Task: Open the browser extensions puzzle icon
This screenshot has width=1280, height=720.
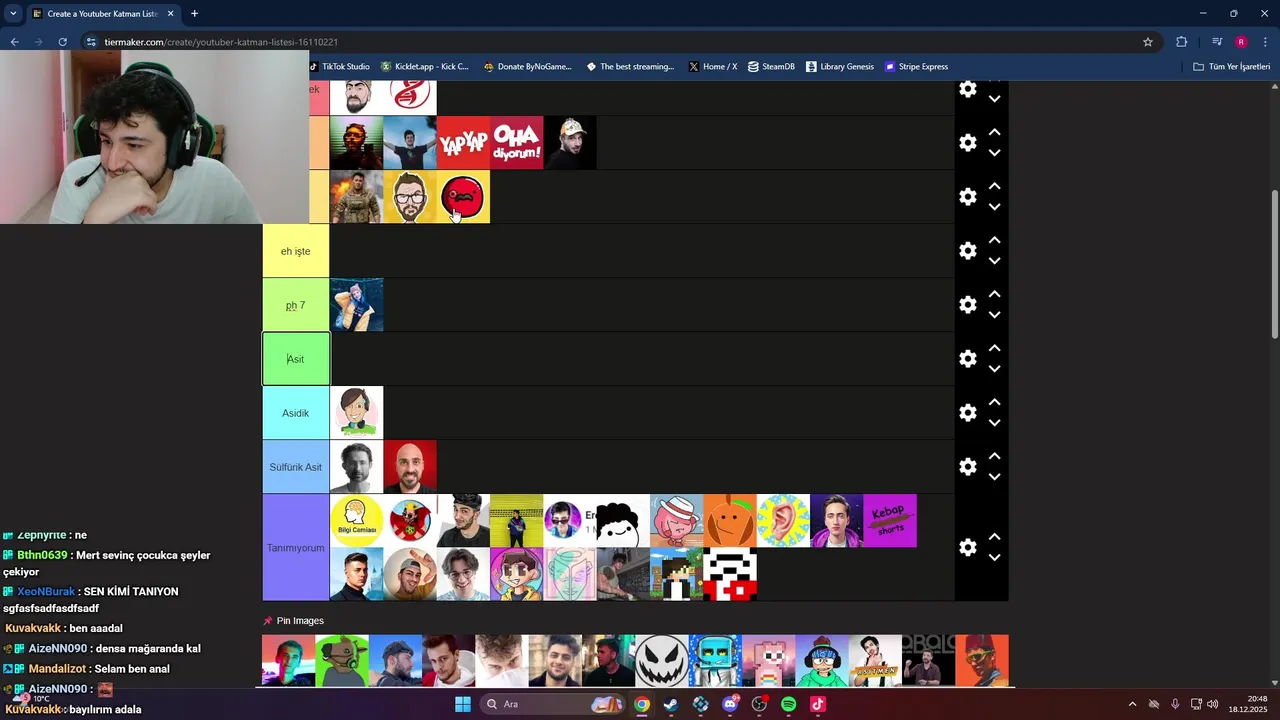Action: click(1181, 42)
